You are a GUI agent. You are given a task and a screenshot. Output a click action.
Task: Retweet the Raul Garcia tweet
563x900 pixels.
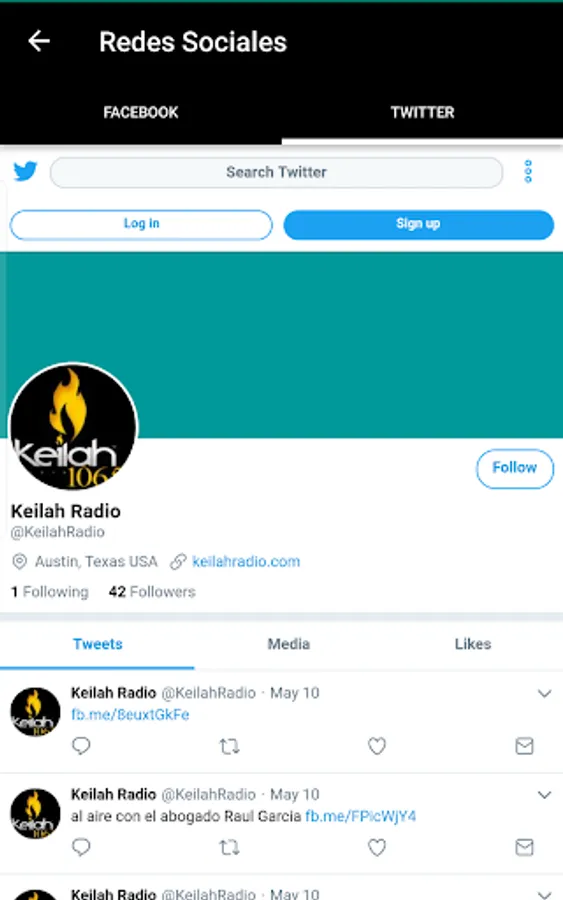coord(229,847)
